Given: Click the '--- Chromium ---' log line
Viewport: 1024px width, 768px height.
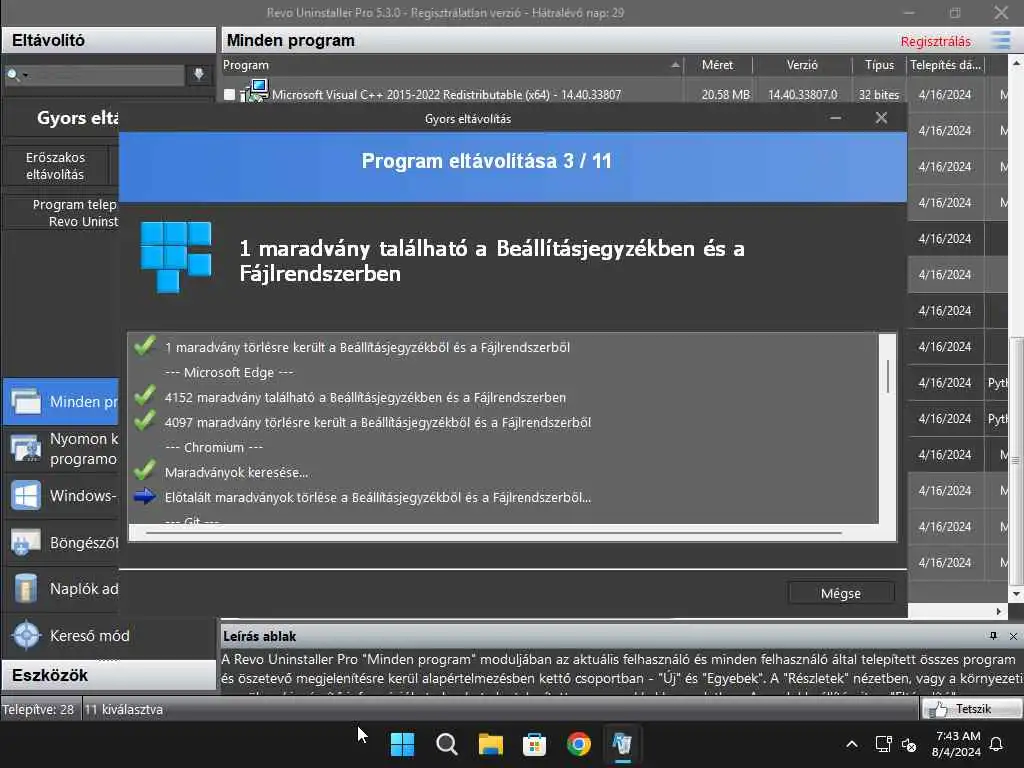Looking at the screenshot, I should [214, 447].
